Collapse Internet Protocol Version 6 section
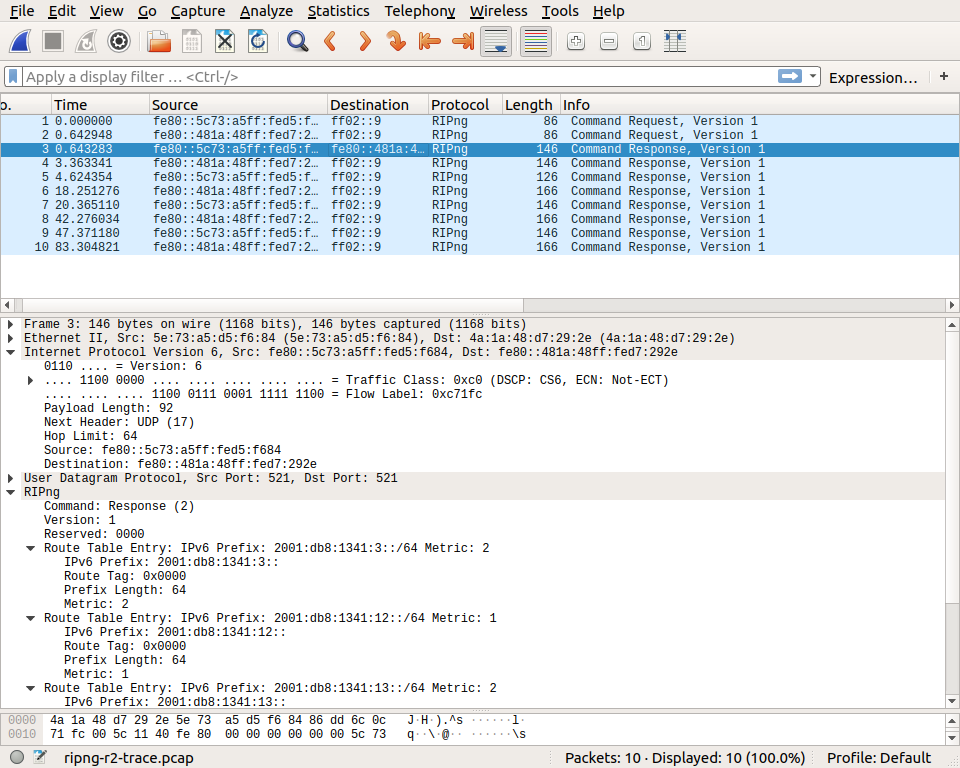This screenshot has height=768, width=960. pyautogui.click(x=10, y=352)
